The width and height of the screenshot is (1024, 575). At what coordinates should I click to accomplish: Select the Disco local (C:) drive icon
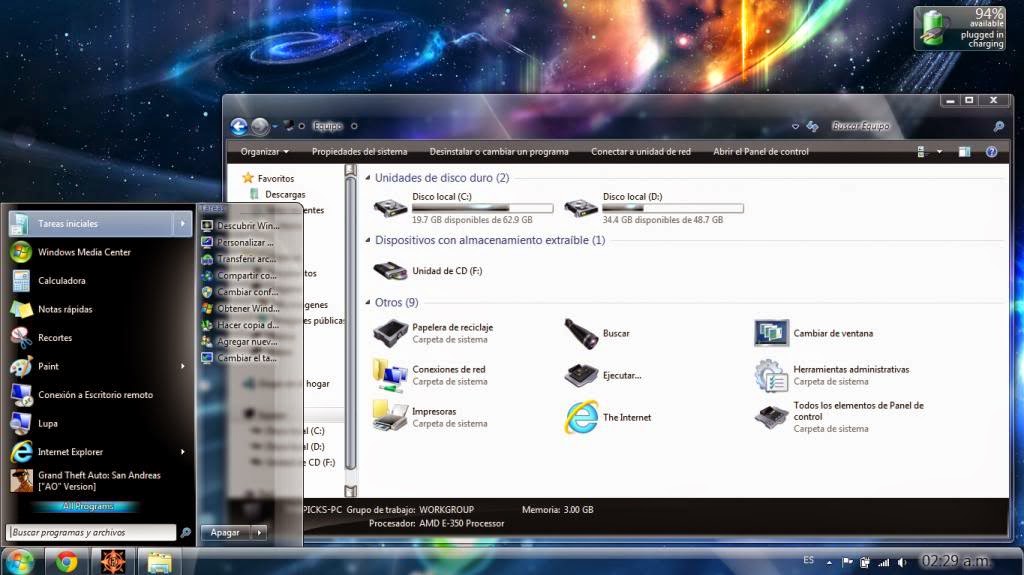391,208
